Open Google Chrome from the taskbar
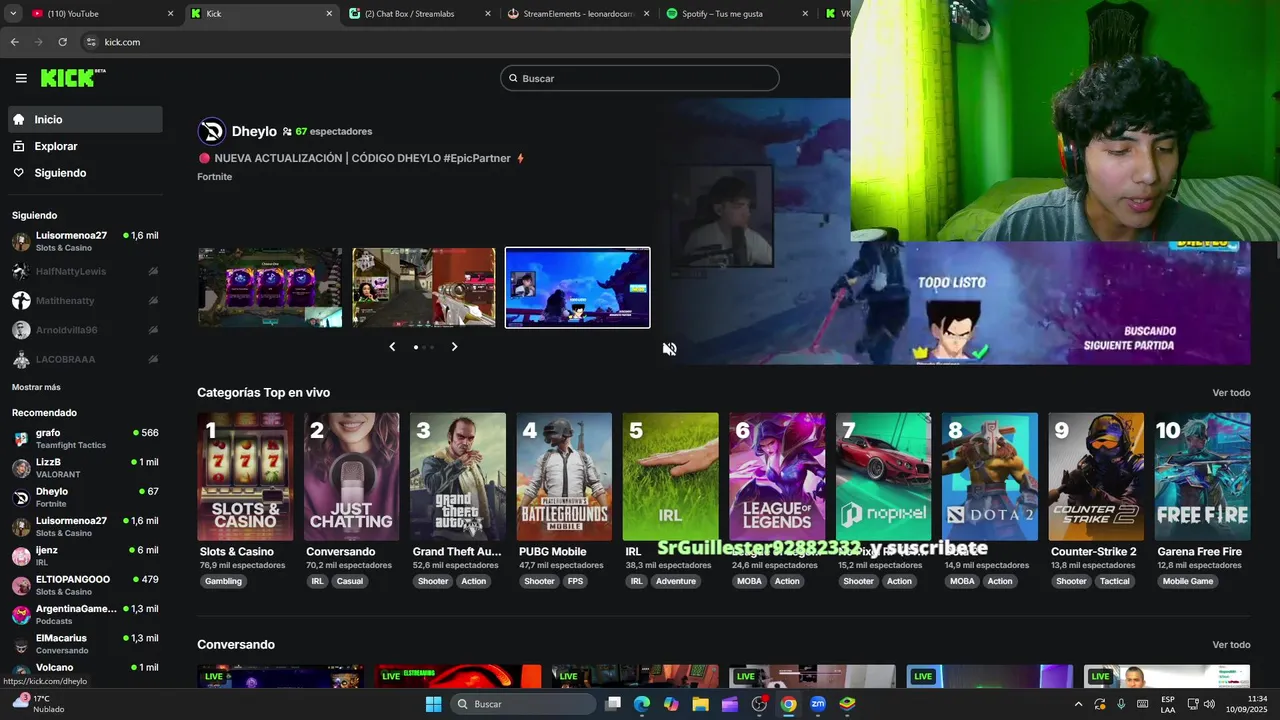1280x720 pixels. point(789,704)
